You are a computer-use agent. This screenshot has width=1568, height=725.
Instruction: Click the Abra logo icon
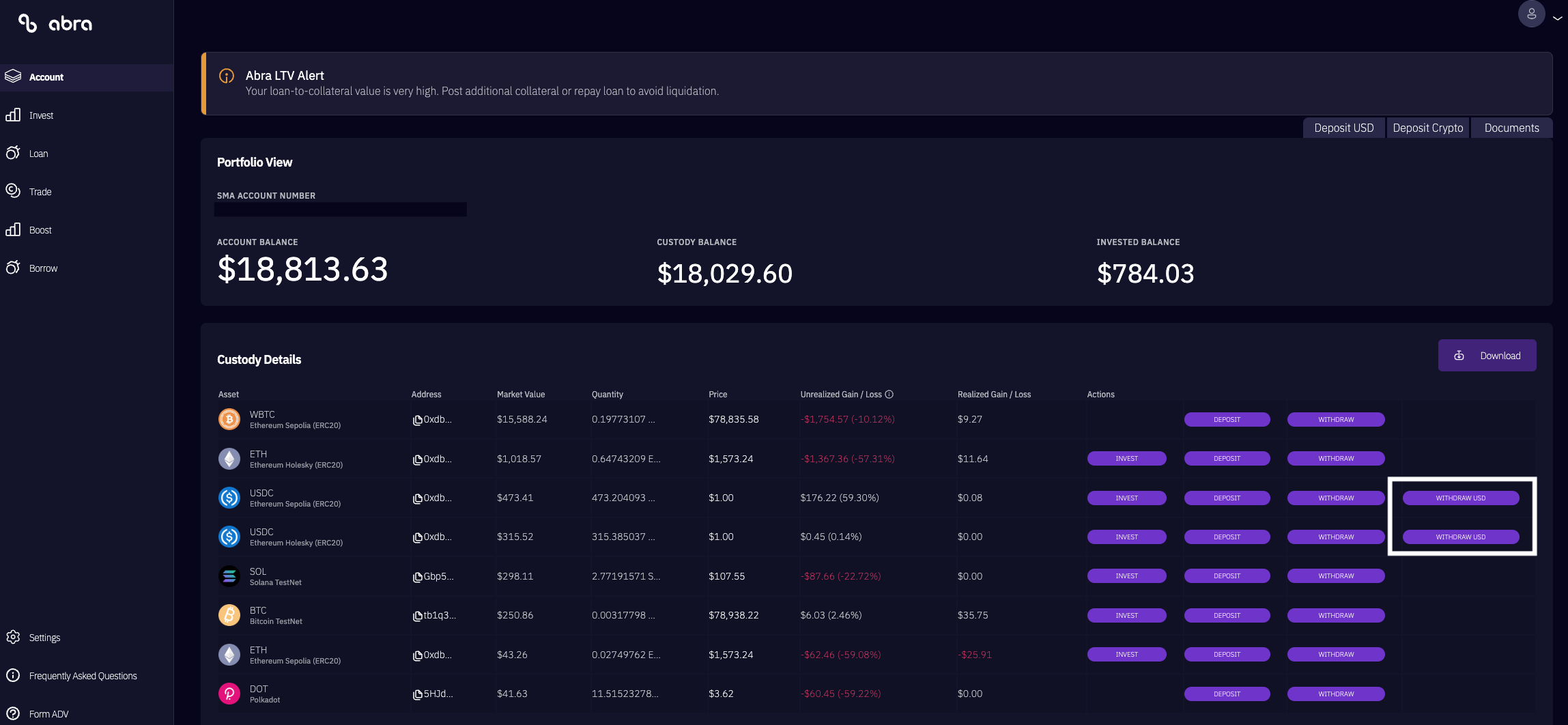coord(27,23)
